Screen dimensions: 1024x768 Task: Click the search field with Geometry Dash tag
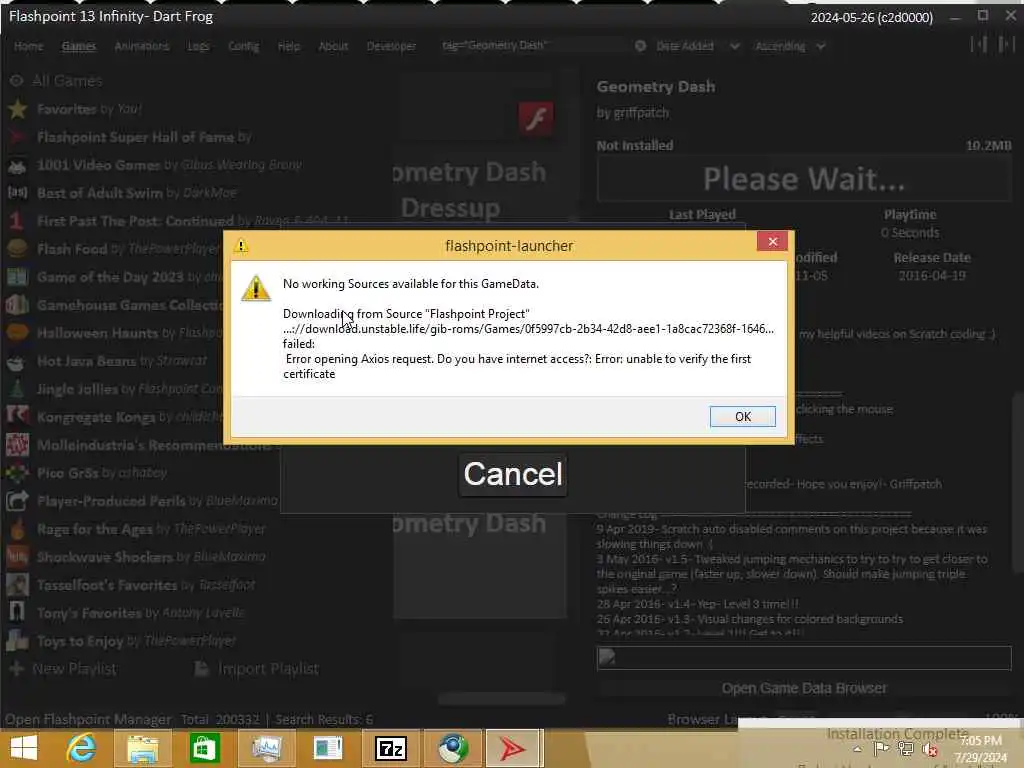532,46
